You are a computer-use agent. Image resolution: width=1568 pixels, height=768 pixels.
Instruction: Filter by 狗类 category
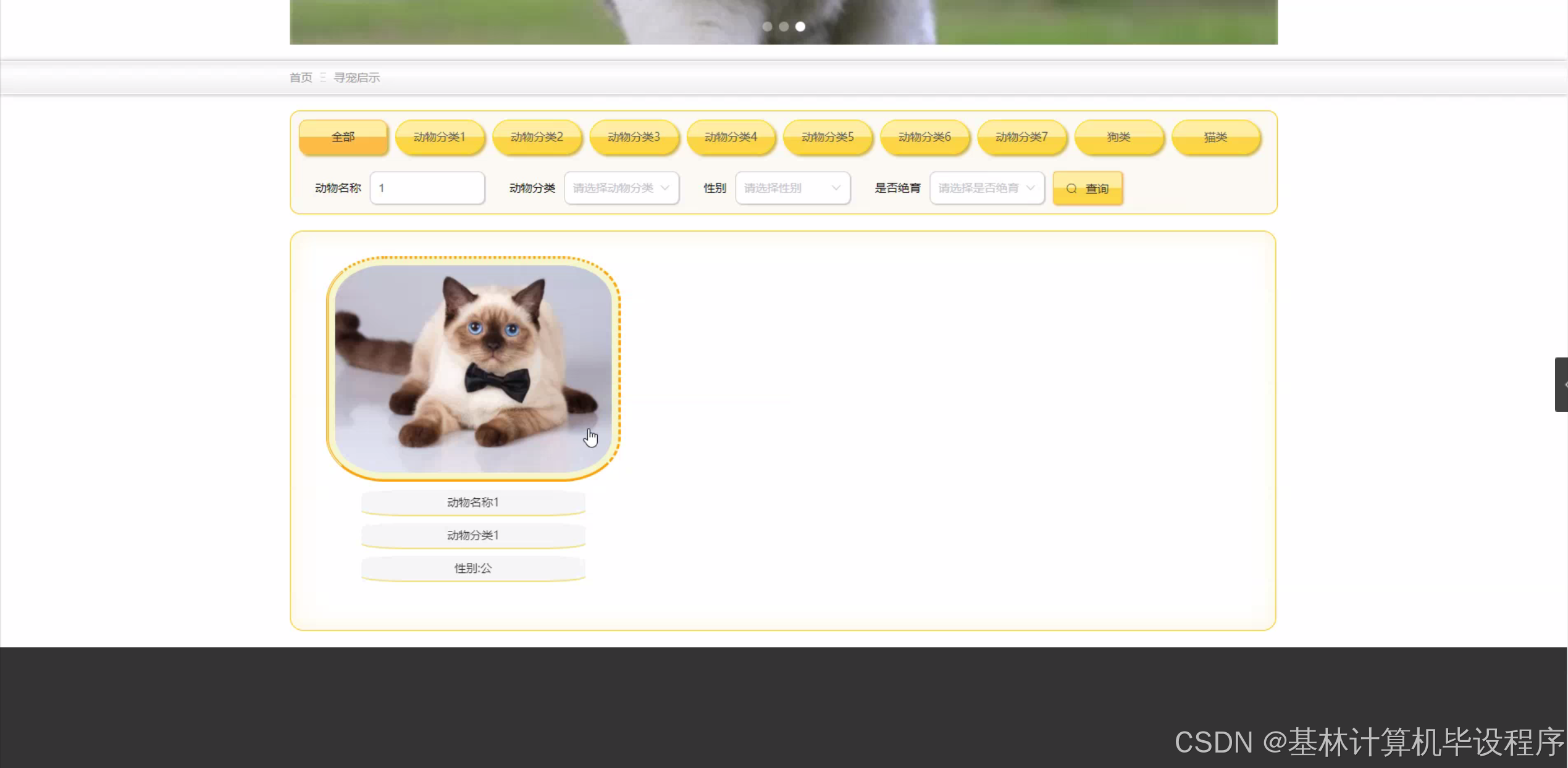coord(1119,137)
